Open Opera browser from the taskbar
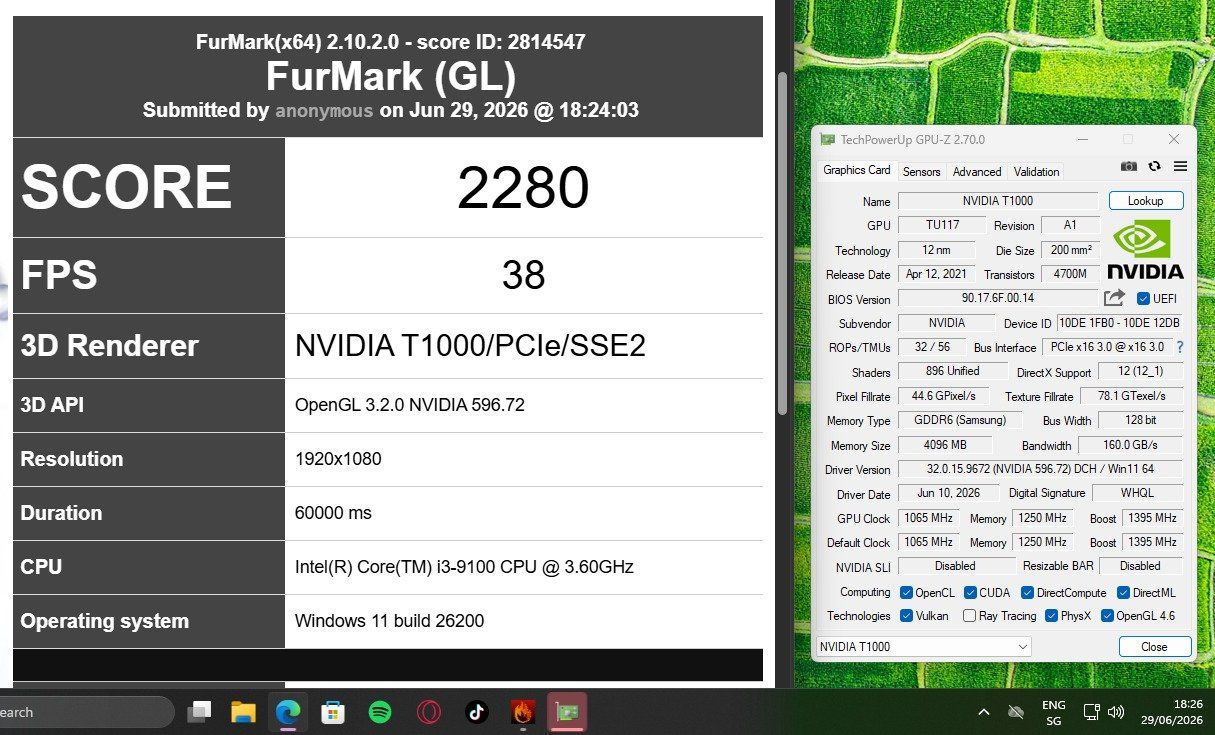This screenshot has width=1215, height=735. tap(428, 712)
